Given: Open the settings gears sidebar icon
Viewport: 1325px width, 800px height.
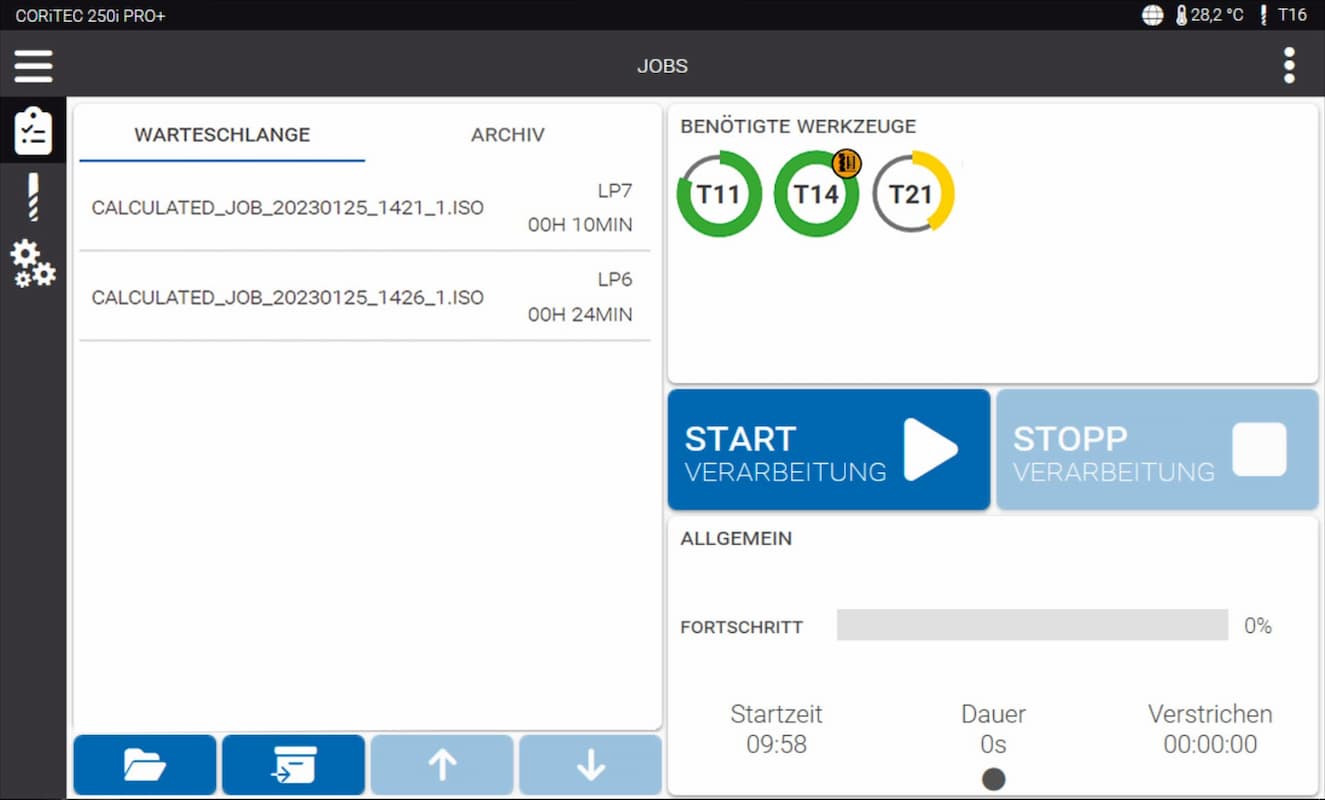Looking at the screenshot, I should pos(33,264).
